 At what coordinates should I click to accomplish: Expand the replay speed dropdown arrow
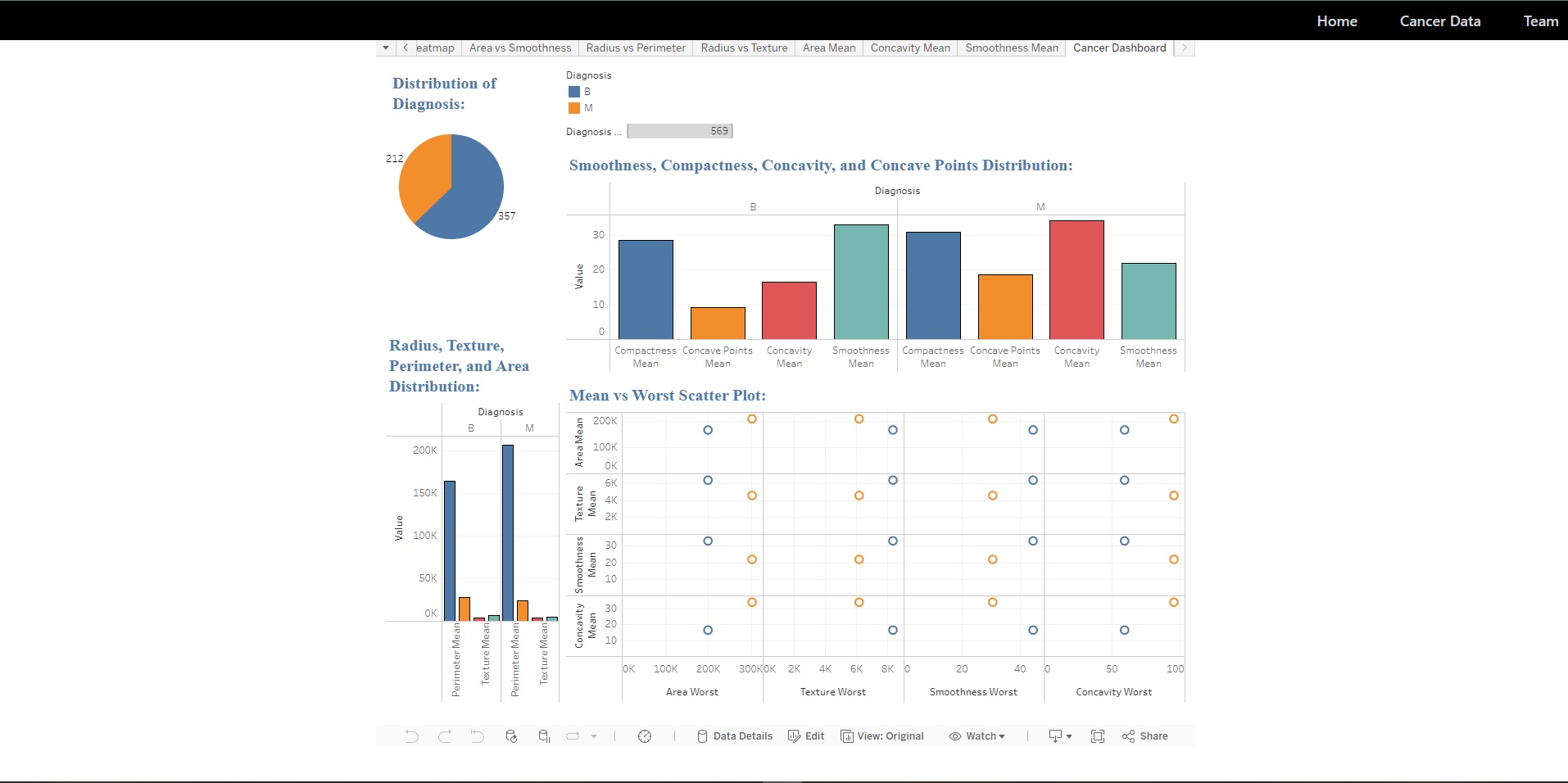594,736
